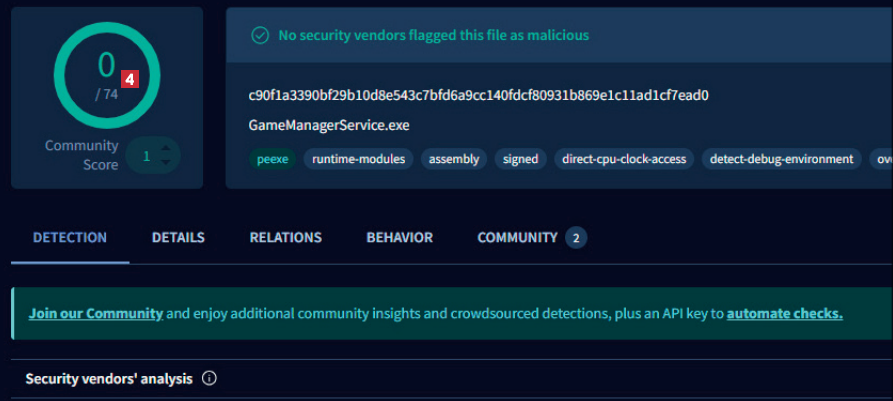Go to the BEHAVIOR tab

pos(399,237)
